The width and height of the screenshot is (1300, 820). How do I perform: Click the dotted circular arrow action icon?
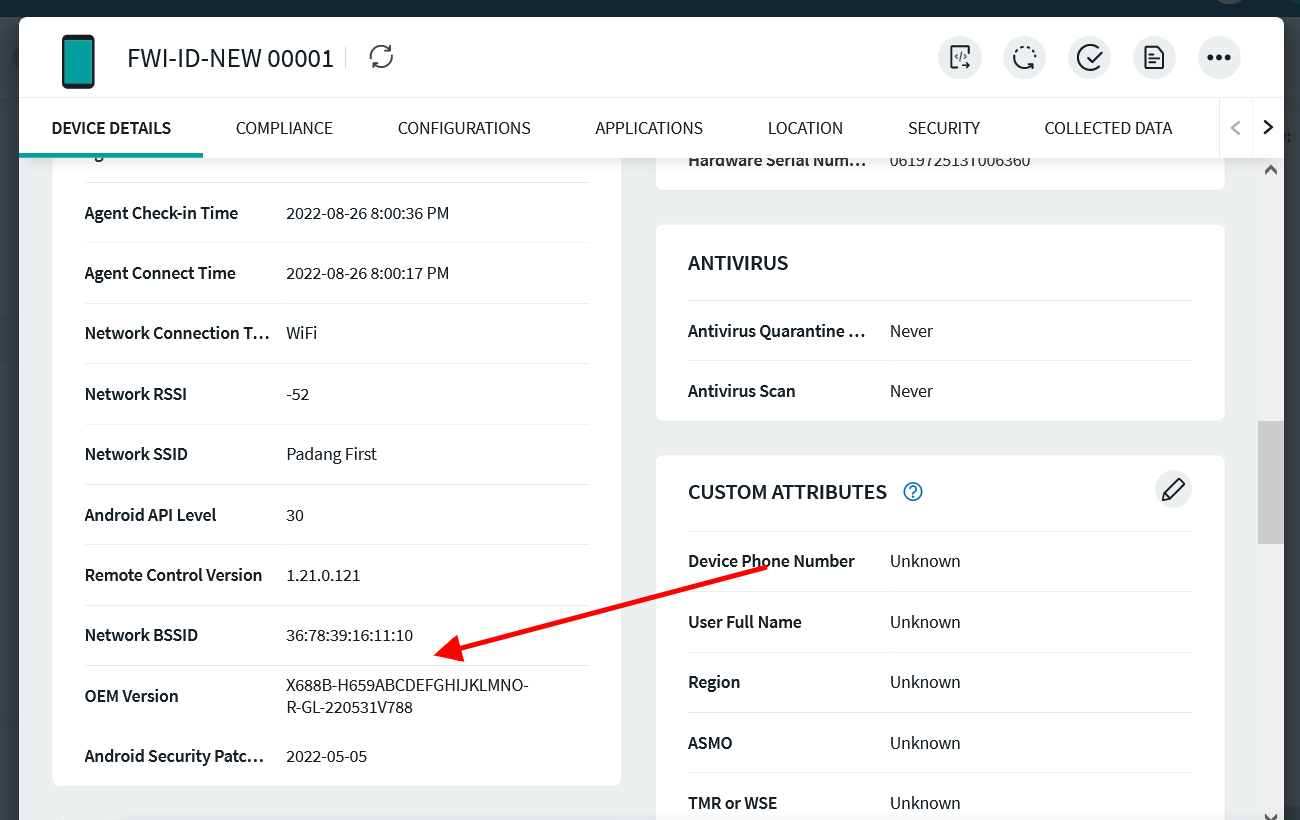[1024, 58]
